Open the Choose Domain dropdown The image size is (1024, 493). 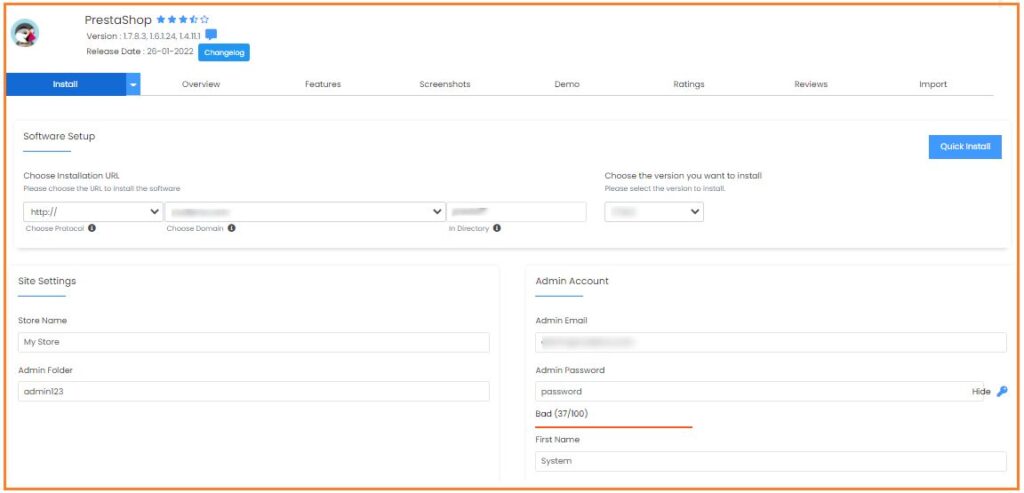coord(305,212)
